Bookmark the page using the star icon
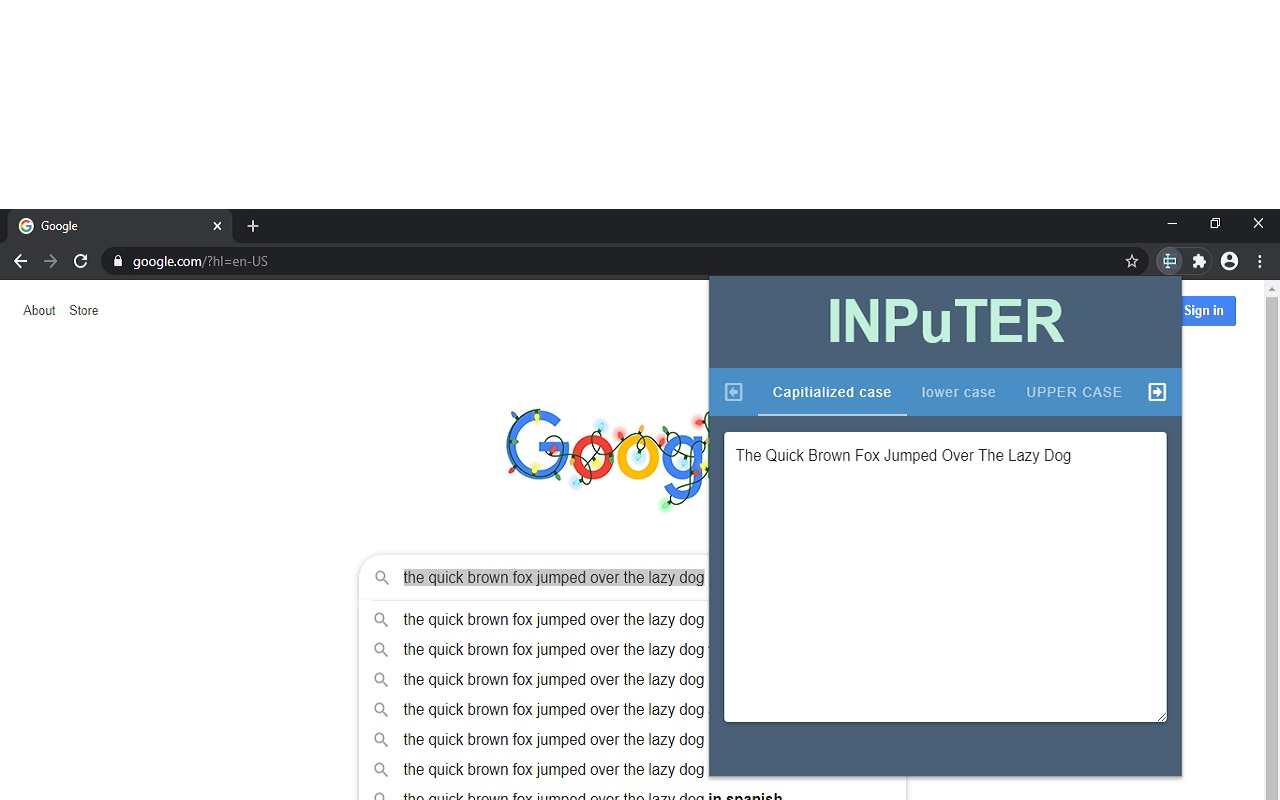The image size is (1280, 800). coord(1131,261)
